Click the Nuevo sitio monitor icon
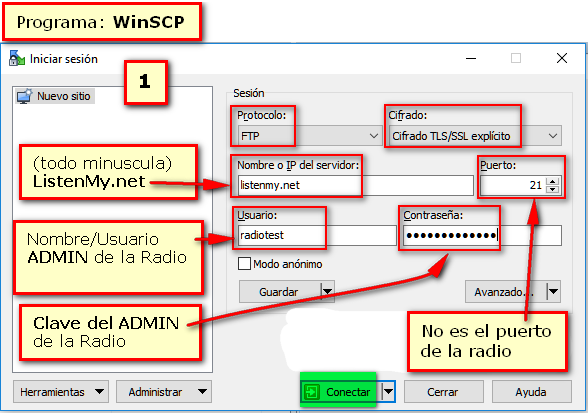Image resolution: width=588 pixels, height=413 pixels. click(x=25, y=96)
